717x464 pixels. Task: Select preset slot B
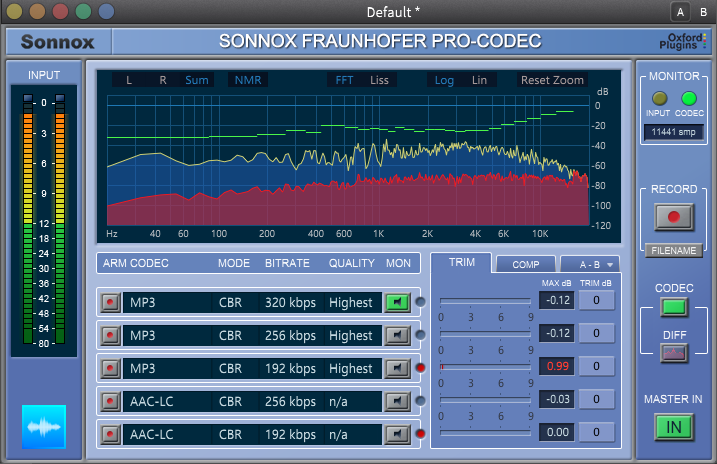coord(704,12)
